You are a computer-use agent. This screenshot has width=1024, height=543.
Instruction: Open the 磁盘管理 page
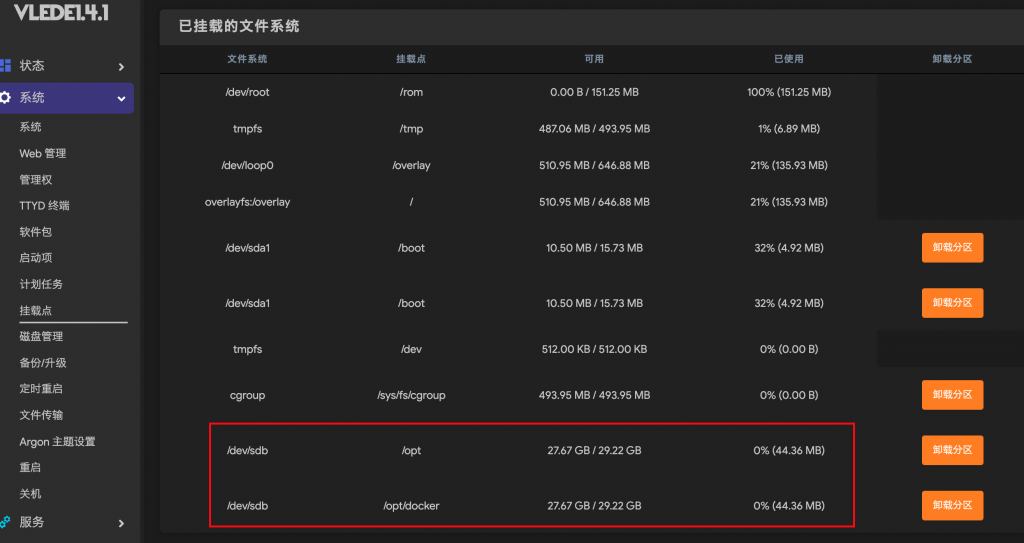pyautogui.click(x=41, y=336)
